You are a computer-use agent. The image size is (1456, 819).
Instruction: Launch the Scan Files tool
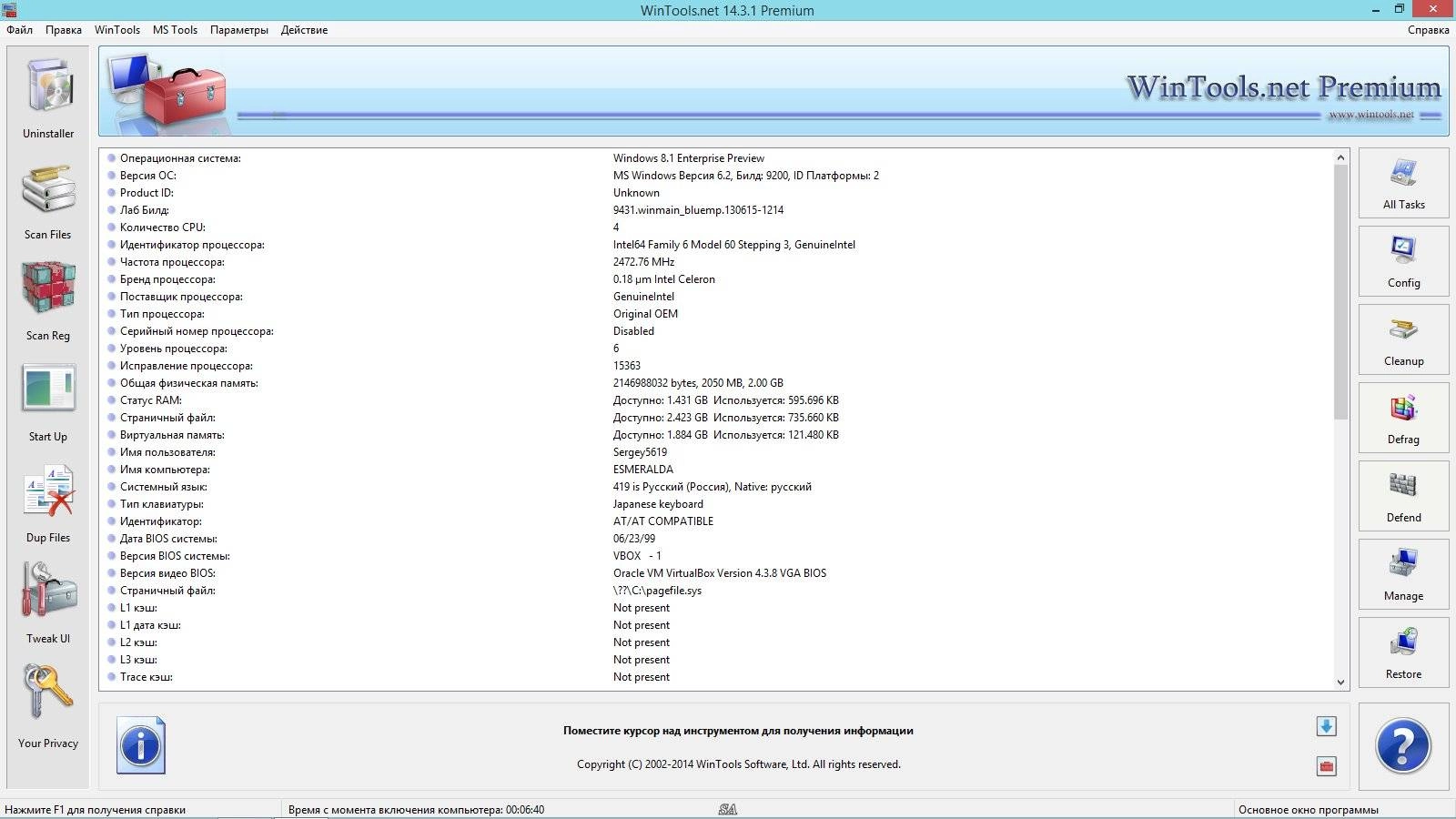[x=48, y=201]
